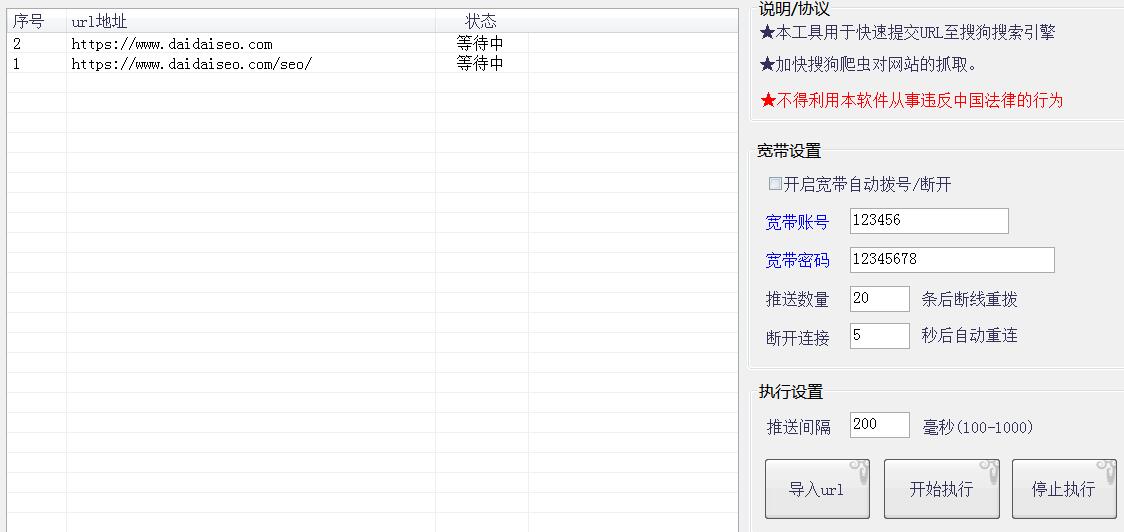Select row https://www.daidaiseo.com/seo/
The height and width of the screenshot is (532, 1124).
(x=372, y=64)
